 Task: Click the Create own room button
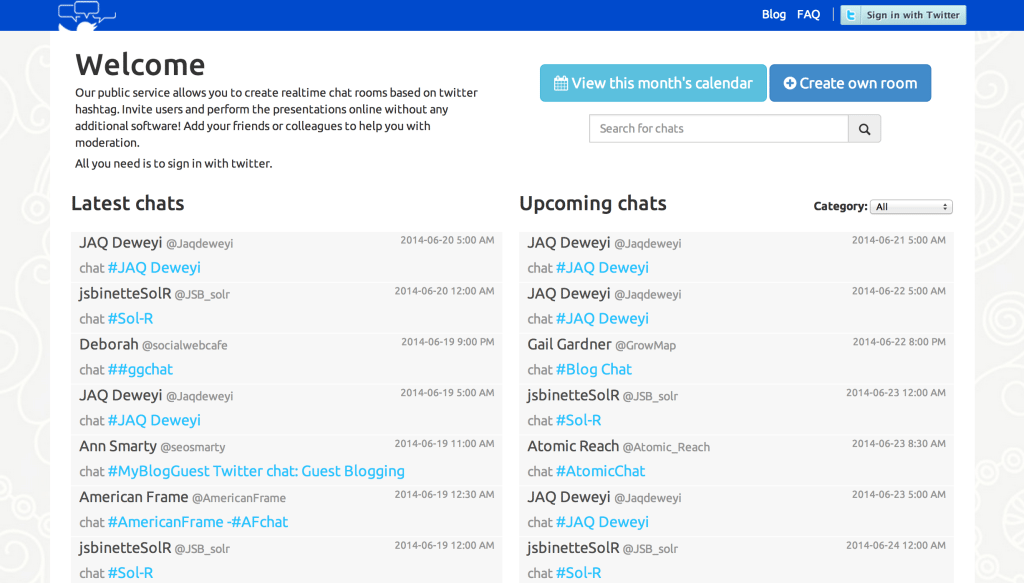coord(849,83)
